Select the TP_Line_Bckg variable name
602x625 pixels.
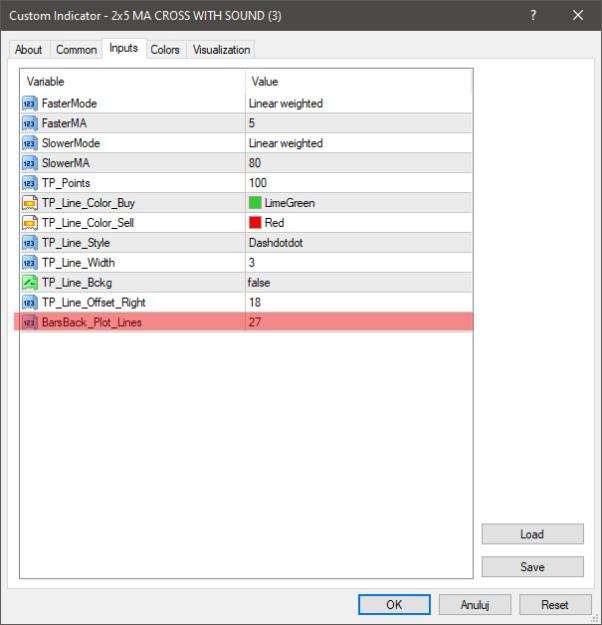tap(77, 283)
